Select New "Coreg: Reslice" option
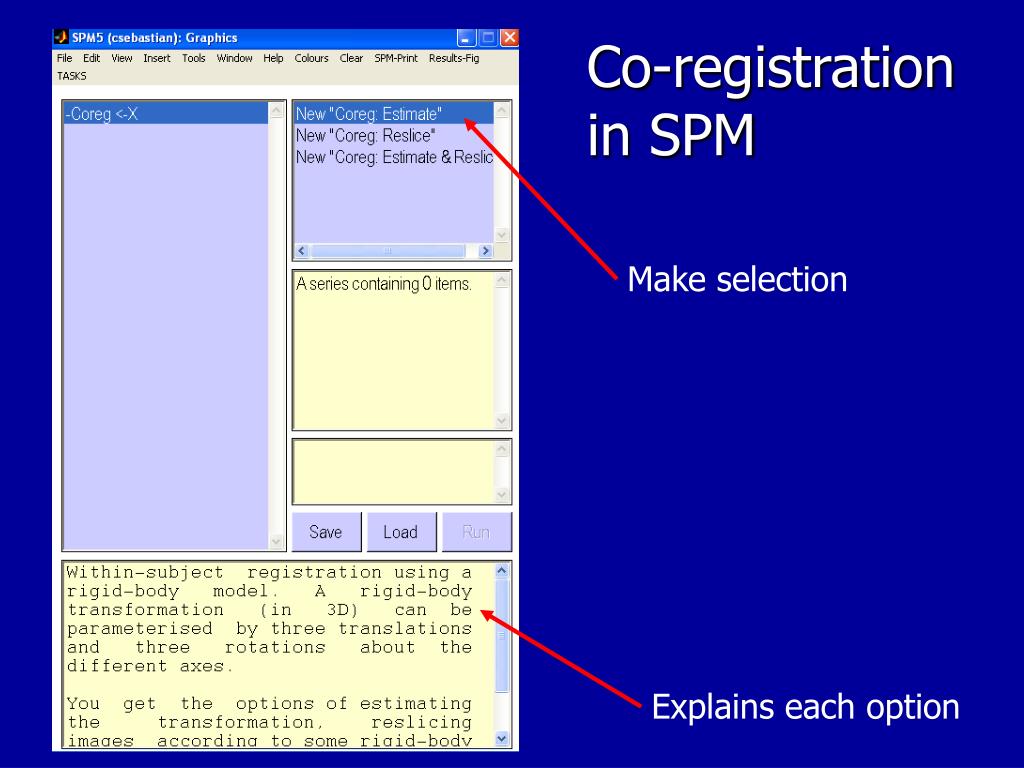This screenshot has width=1024, height=768. 394,135
